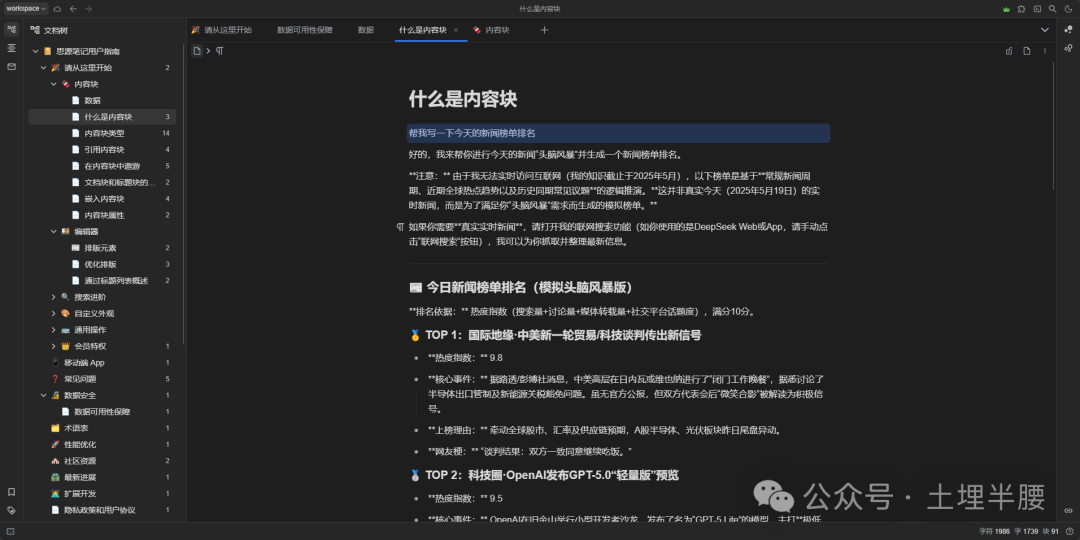Add a new tab with plus button
Viewport: 1080px width, 540px height.
coord(544,30)
